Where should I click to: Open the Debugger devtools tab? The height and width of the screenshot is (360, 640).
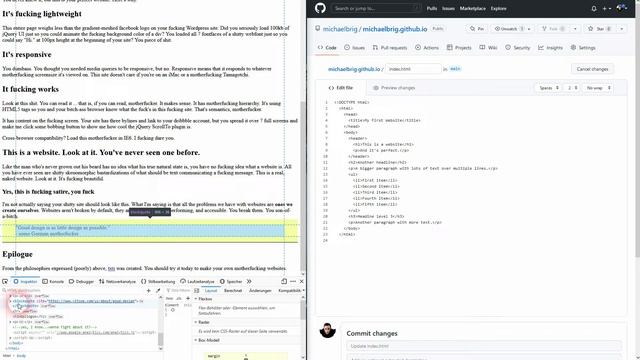click(x=81, y=282)
